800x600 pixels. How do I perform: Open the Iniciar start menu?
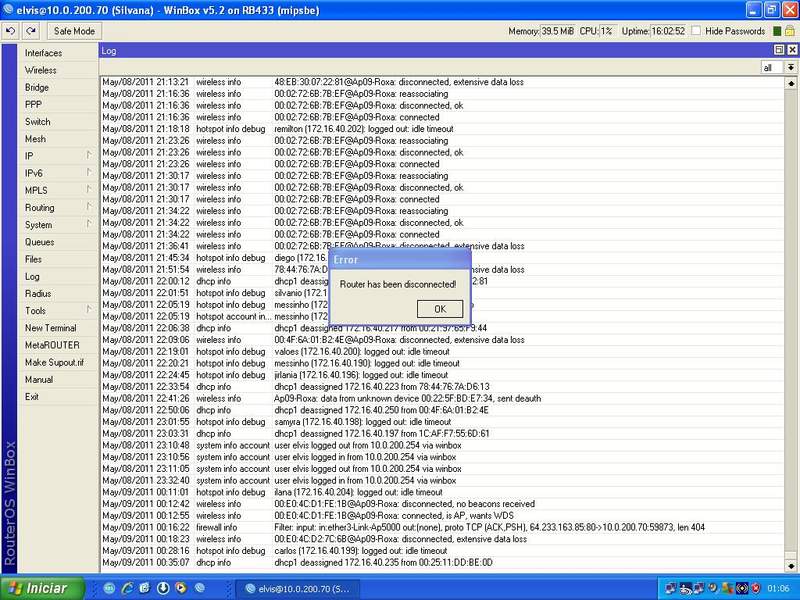(x=42, y=588)
